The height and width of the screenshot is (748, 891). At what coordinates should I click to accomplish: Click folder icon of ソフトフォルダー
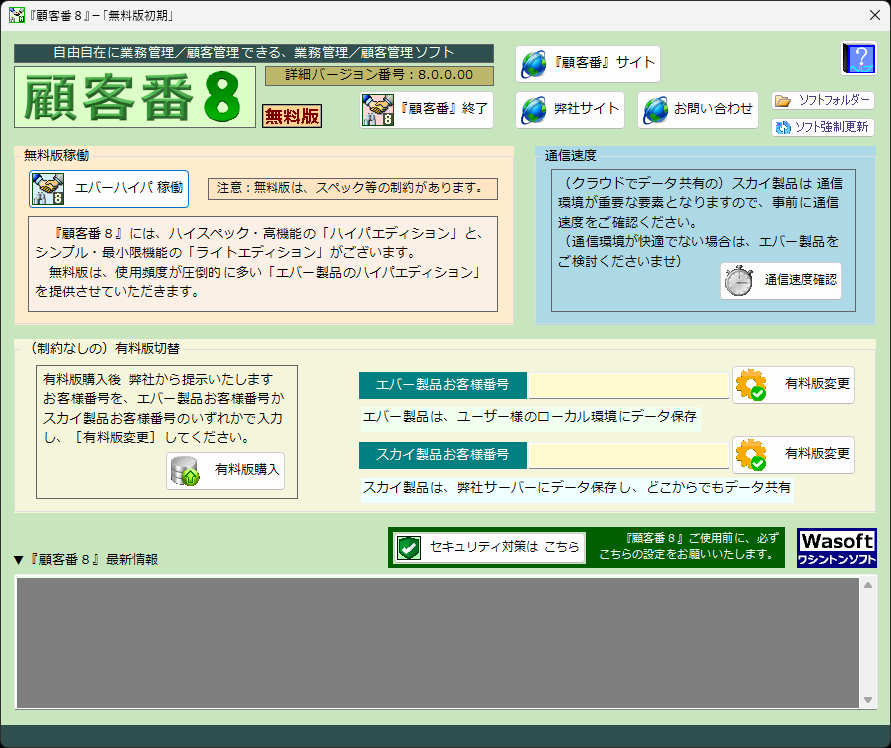(783, 101)
